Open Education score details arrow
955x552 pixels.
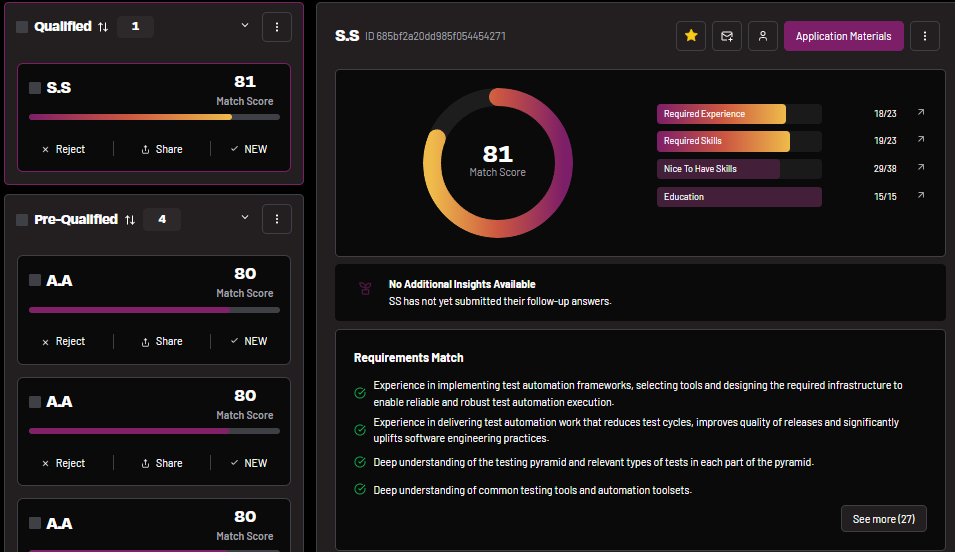tap(920, 196)
